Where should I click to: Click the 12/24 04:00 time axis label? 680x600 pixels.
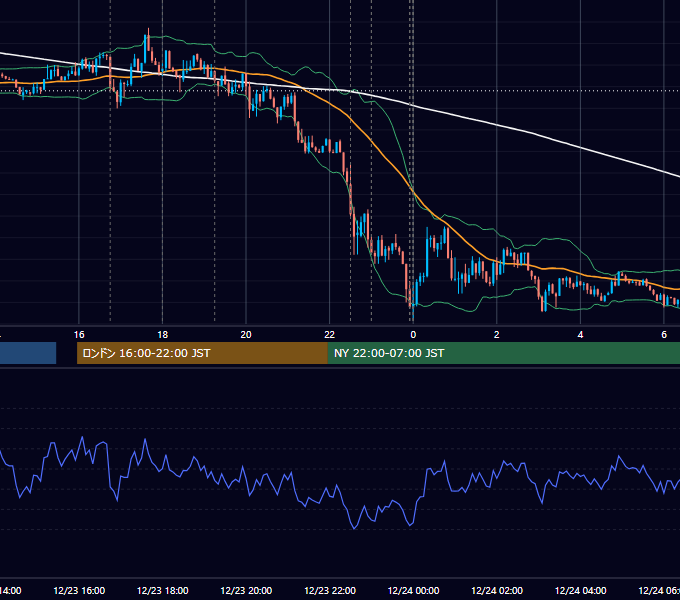[581, 590]
